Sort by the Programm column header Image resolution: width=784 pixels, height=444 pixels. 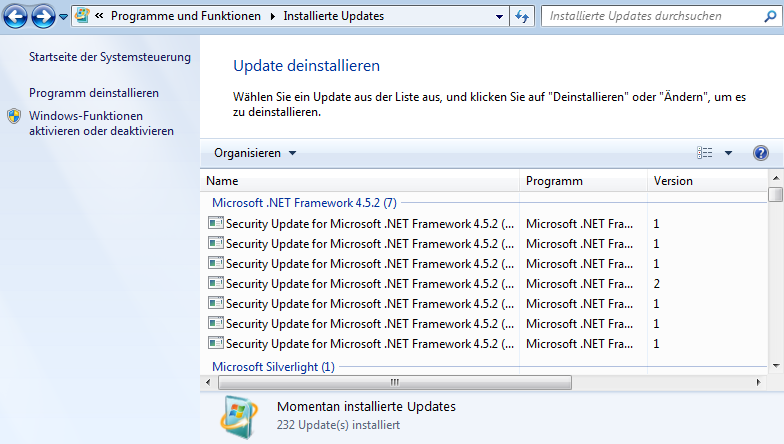click(584, 181)
